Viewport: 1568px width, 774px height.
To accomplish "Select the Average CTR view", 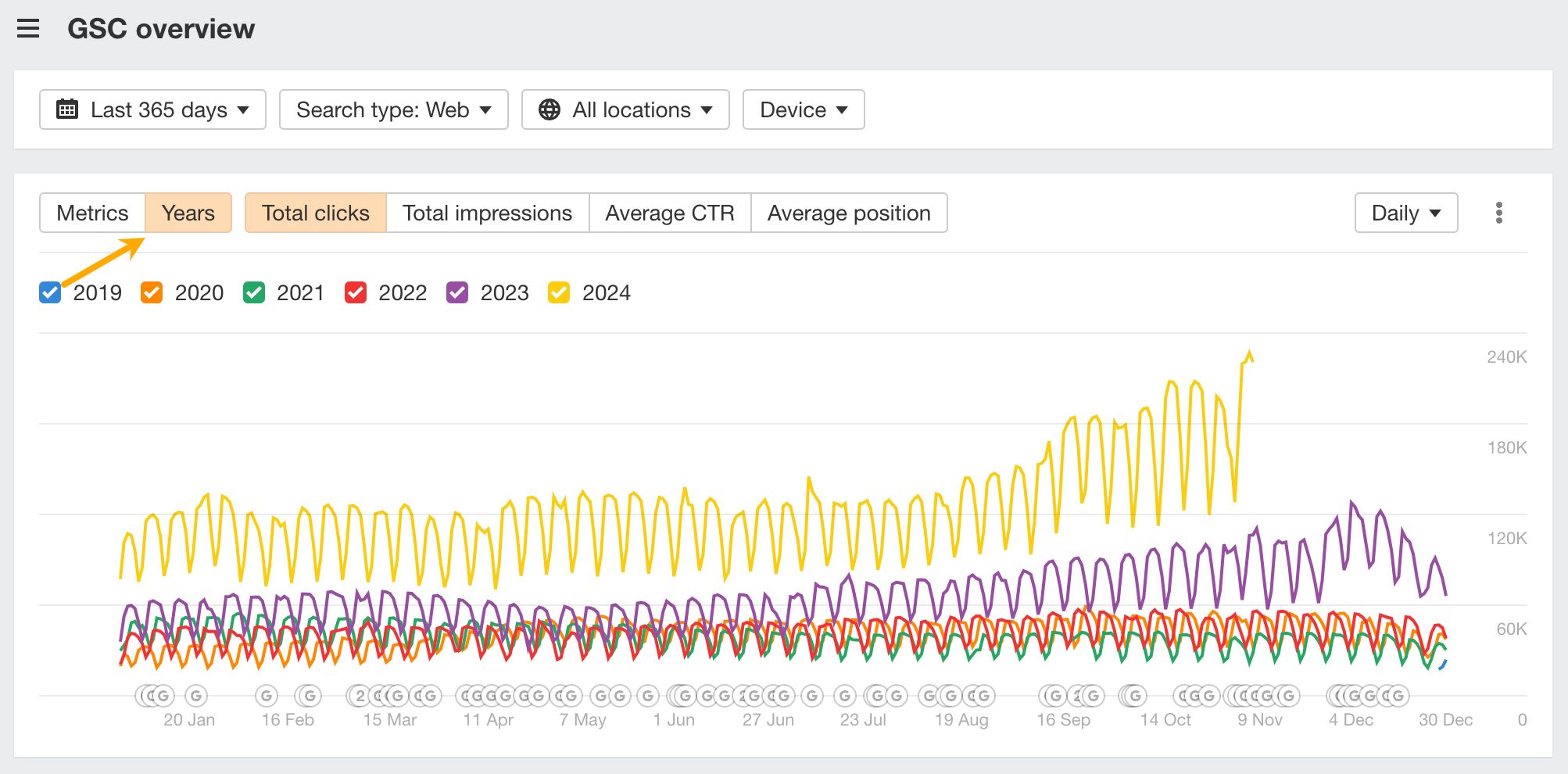I will pyautogui.click(x=669, y=213).
